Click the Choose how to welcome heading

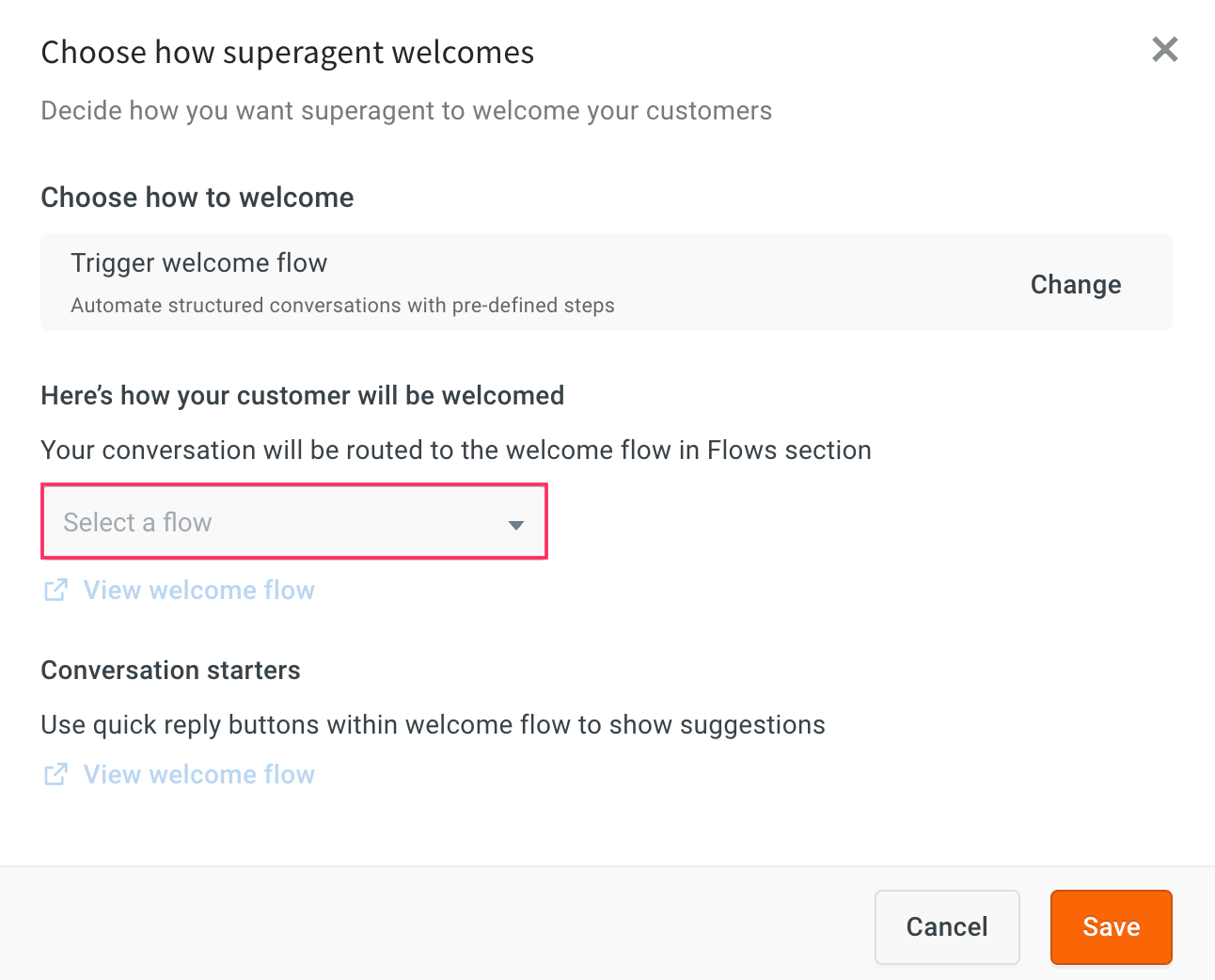[x=197, y=198]
